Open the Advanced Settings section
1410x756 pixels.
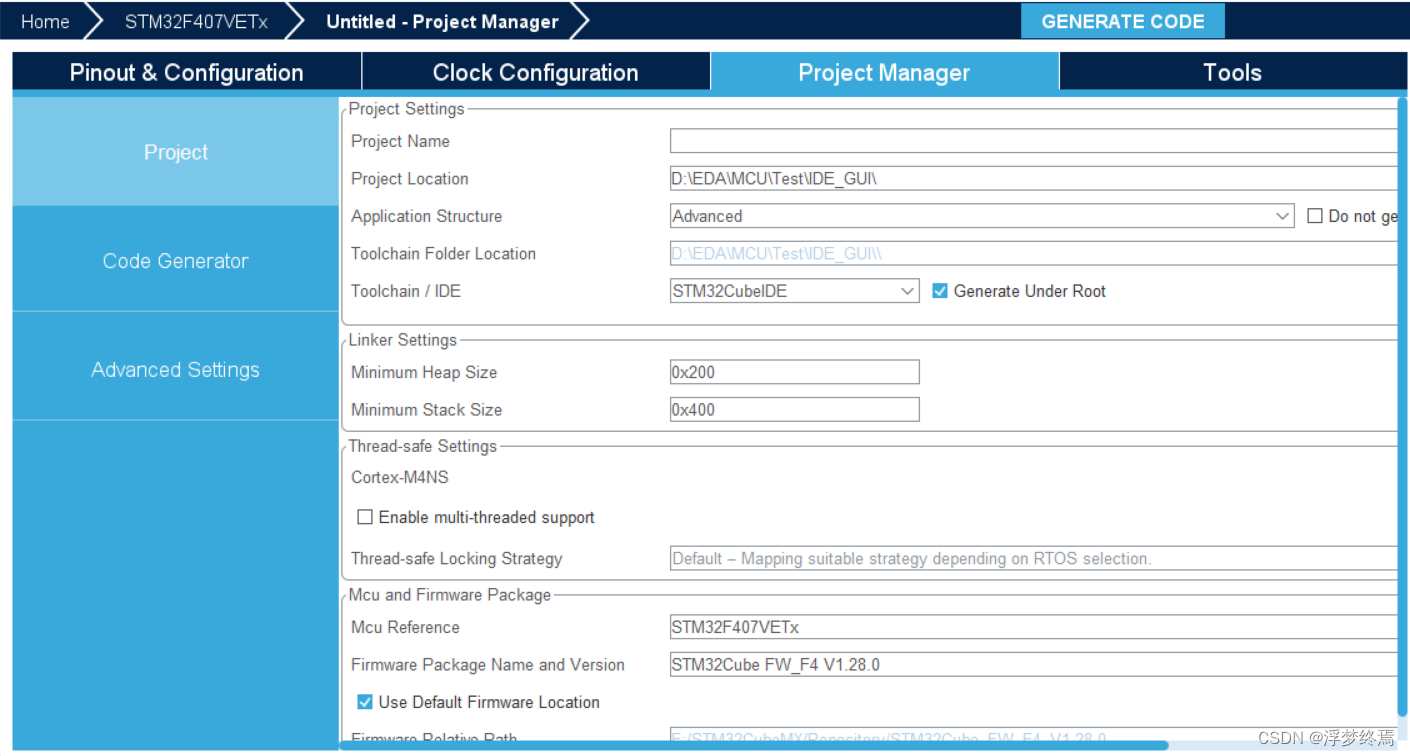(176, 369)
